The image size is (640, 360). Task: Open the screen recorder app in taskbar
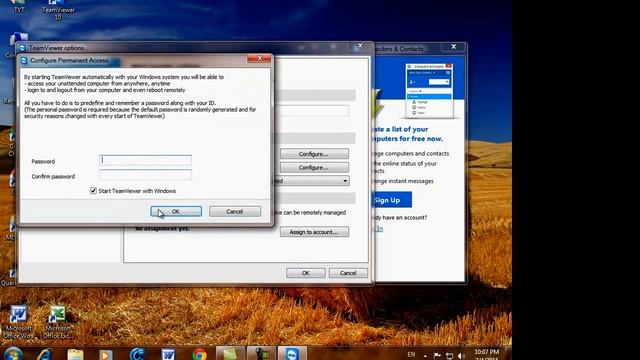point(261,353)
